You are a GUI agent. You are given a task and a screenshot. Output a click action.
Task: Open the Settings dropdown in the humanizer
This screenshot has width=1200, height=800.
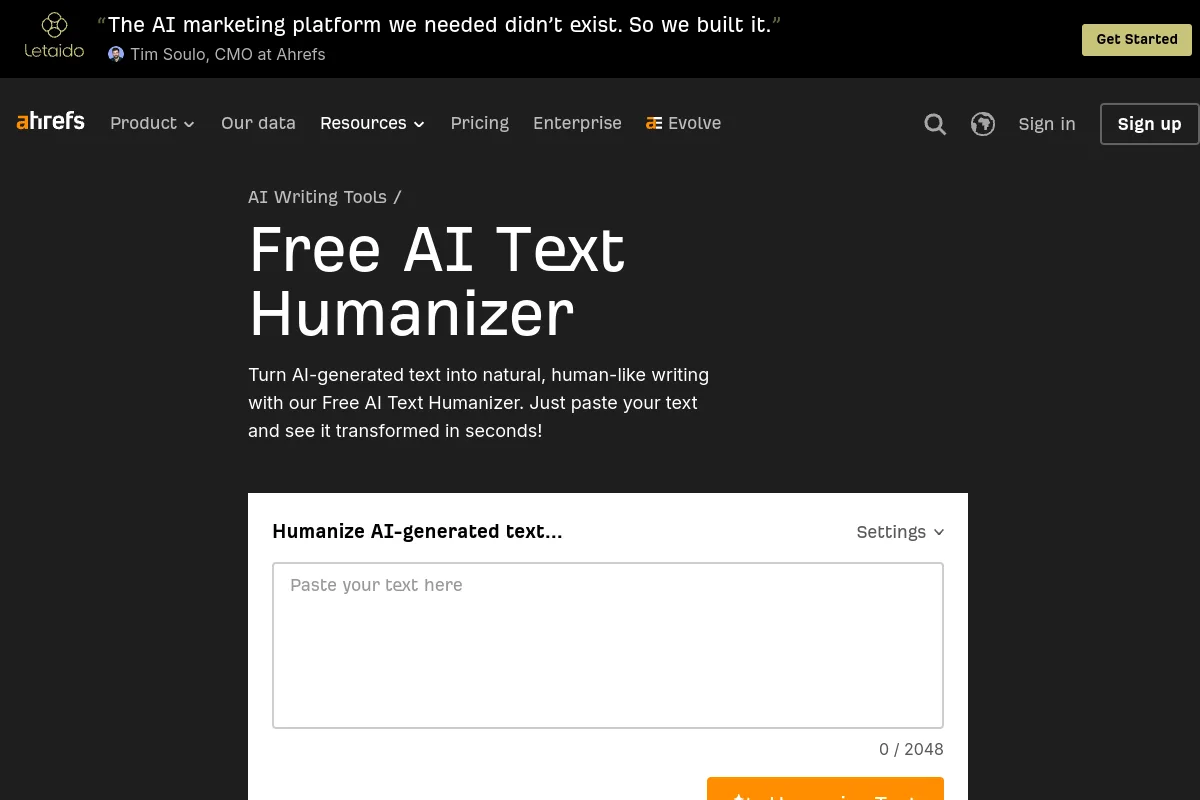click(x=900, y=532)
